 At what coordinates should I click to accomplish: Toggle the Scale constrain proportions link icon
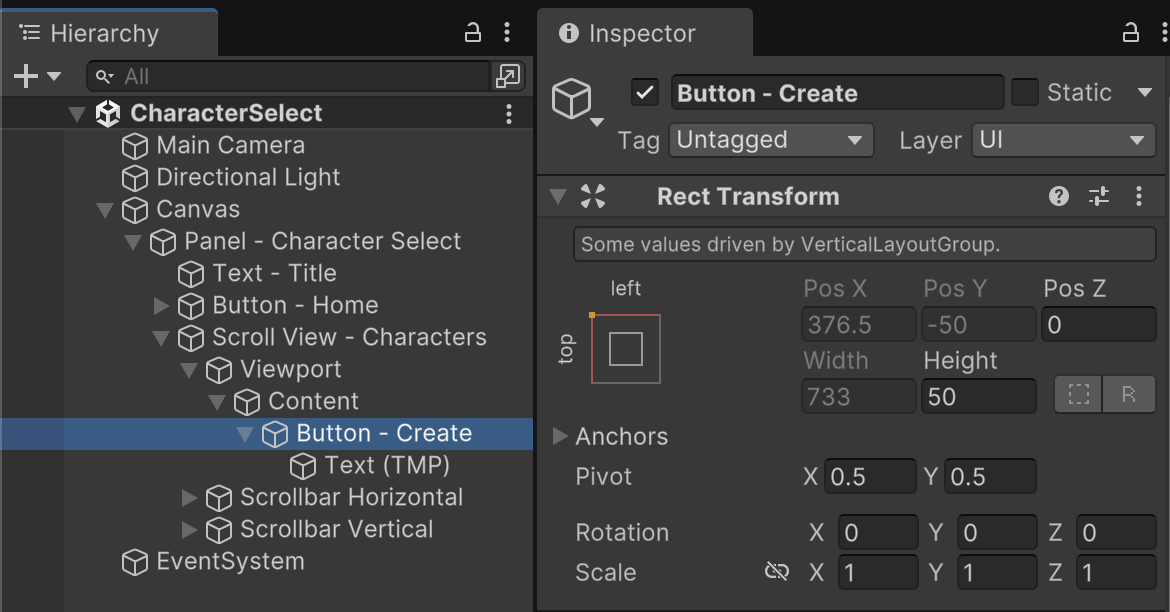(x=776, y=572)
